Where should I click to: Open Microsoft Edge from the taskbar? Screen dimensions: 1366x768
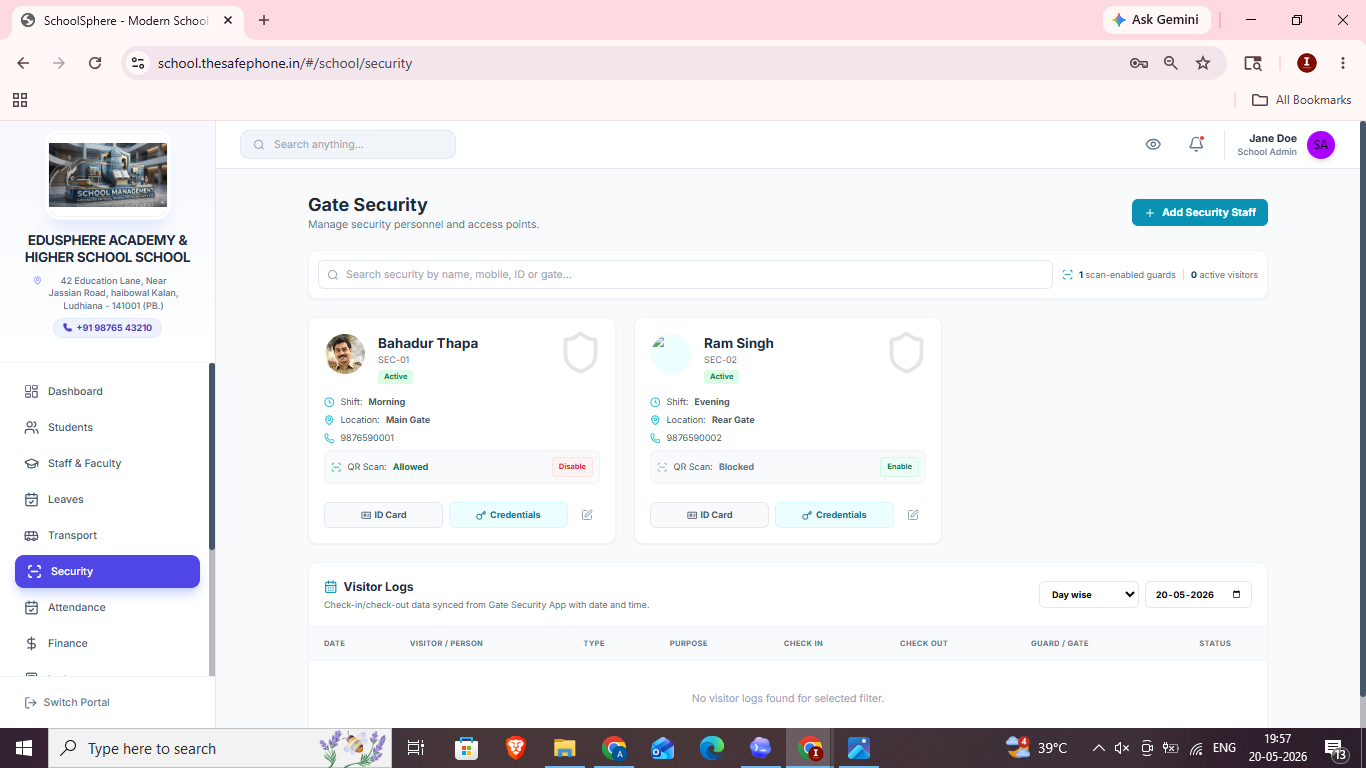[711, 748]
